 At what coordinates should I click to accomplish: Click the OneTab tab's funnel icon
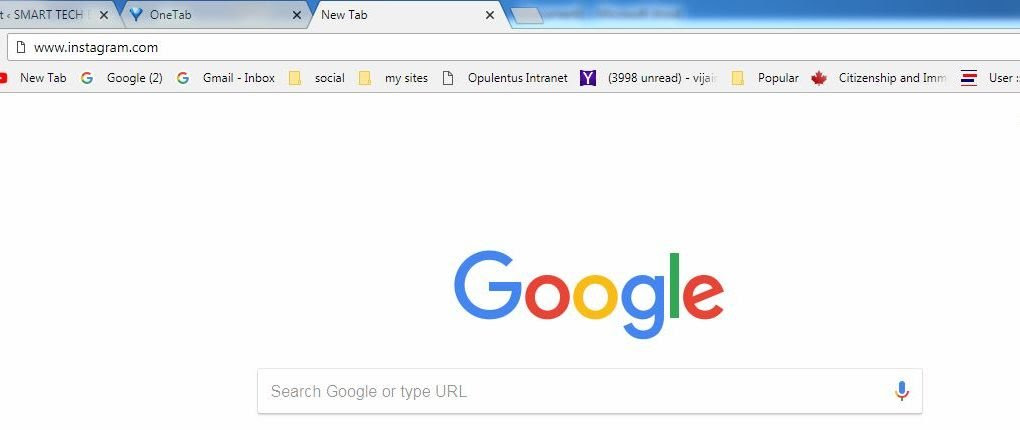click(x=136, y=14)
